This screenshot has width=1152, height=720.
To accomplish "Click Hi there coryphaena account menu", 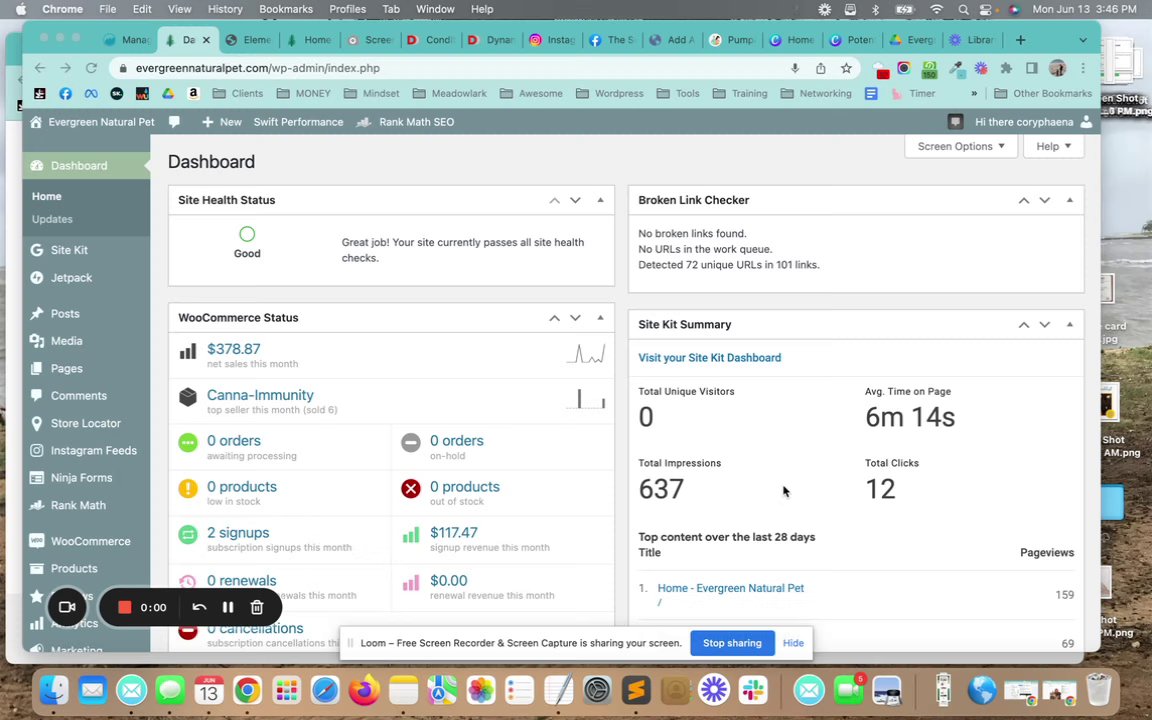I will [1034, 122].
